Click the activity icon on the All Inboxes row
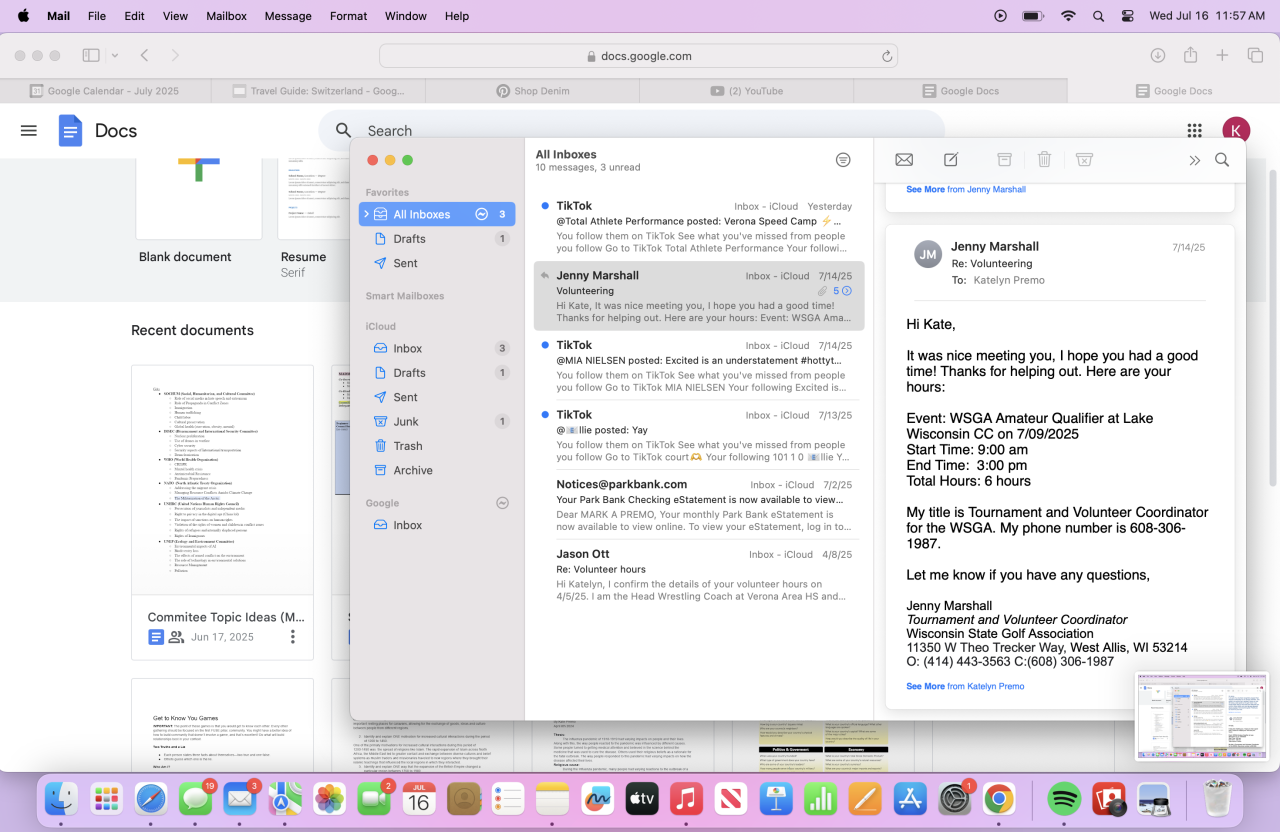The height and width of the screenshot is (832, 1280). tap(482, 214)
